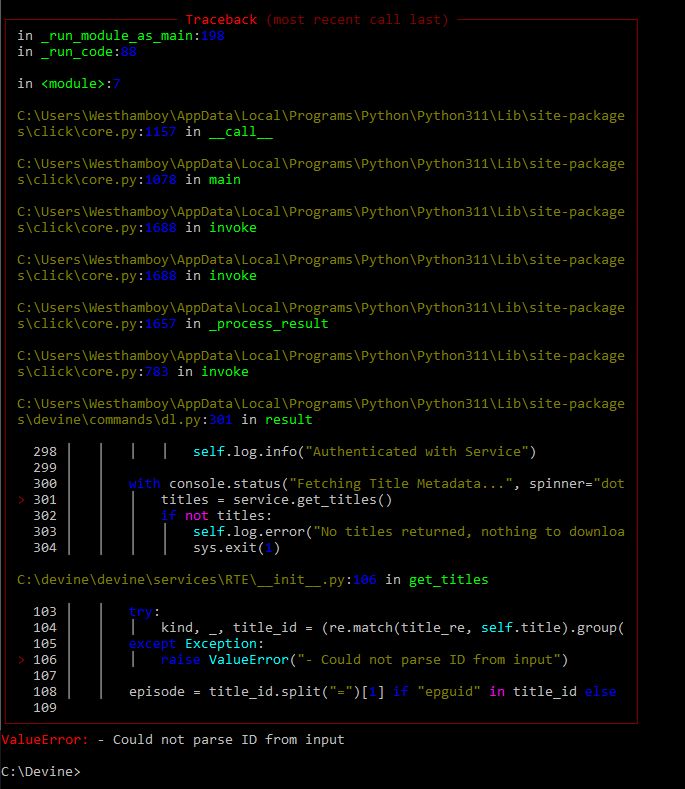Click source line number 107
Image resolution: width=685 pixels, height=789 pixels.
[x=45, y=676]
